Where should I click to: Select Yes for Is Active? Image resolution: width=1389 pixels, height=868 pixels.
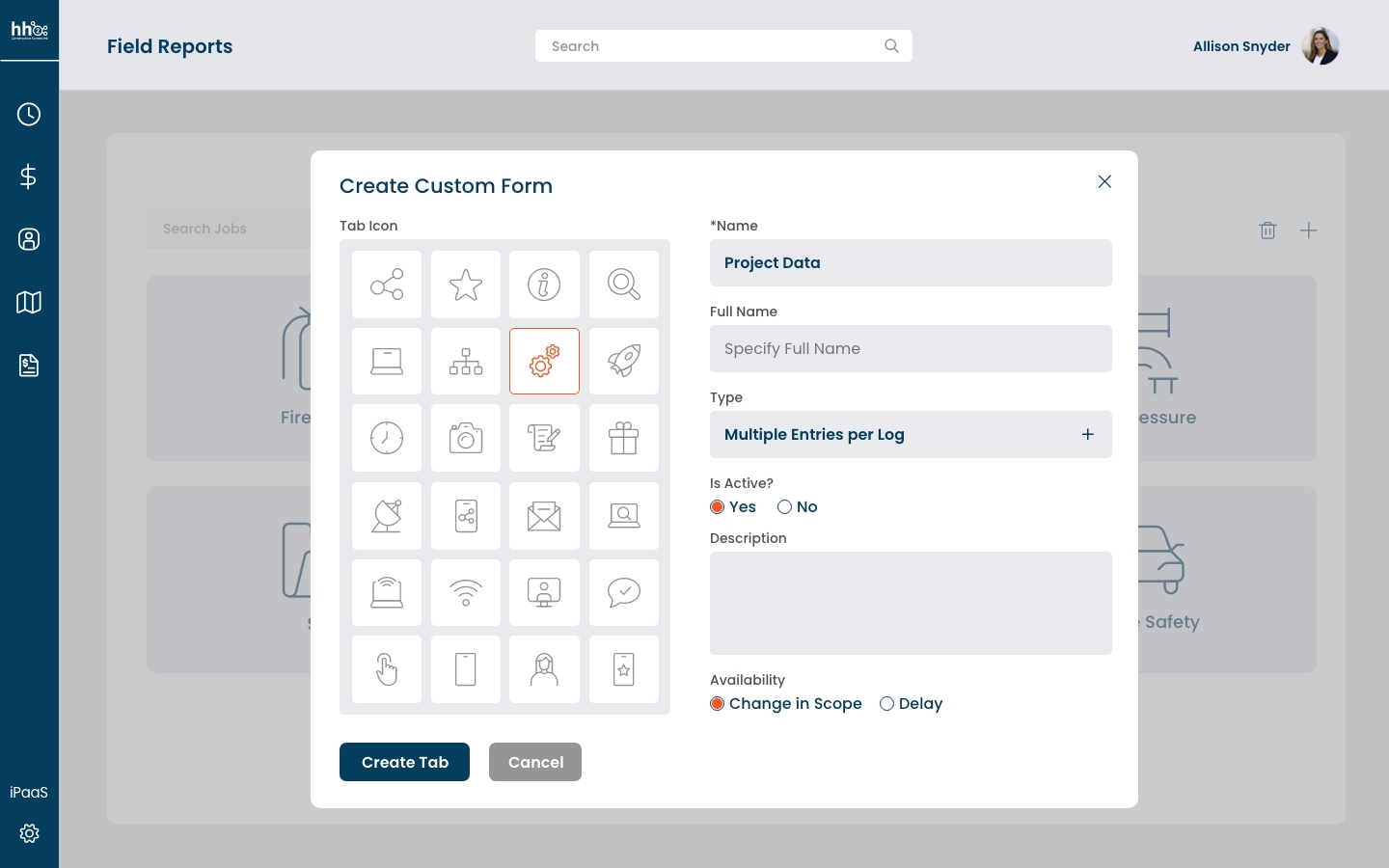tap(718, 507)
